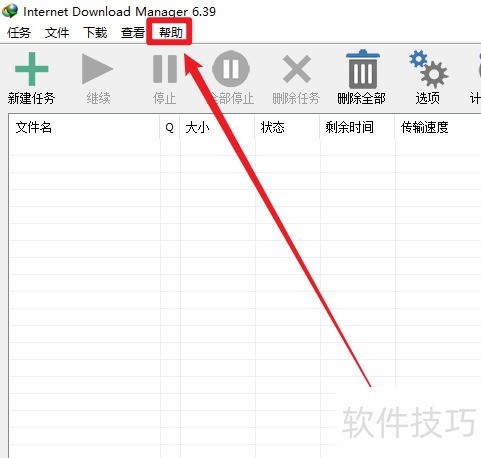Click the 选项 label under gears

click(x=427, y=98)
